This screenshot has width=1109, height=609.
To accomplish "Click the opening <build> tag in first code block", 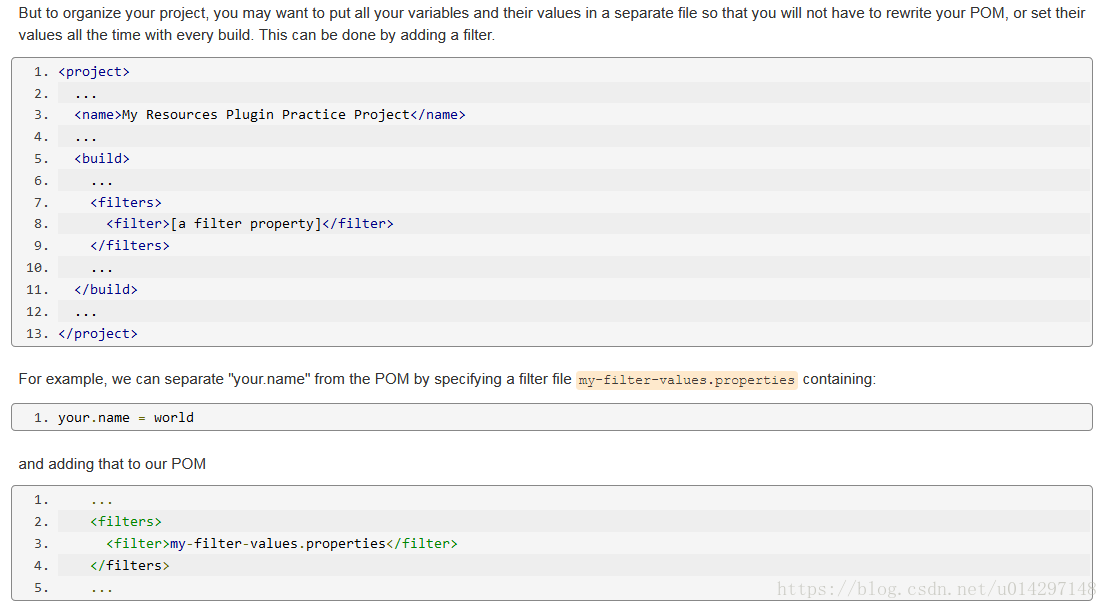I will tap(101, 158).
